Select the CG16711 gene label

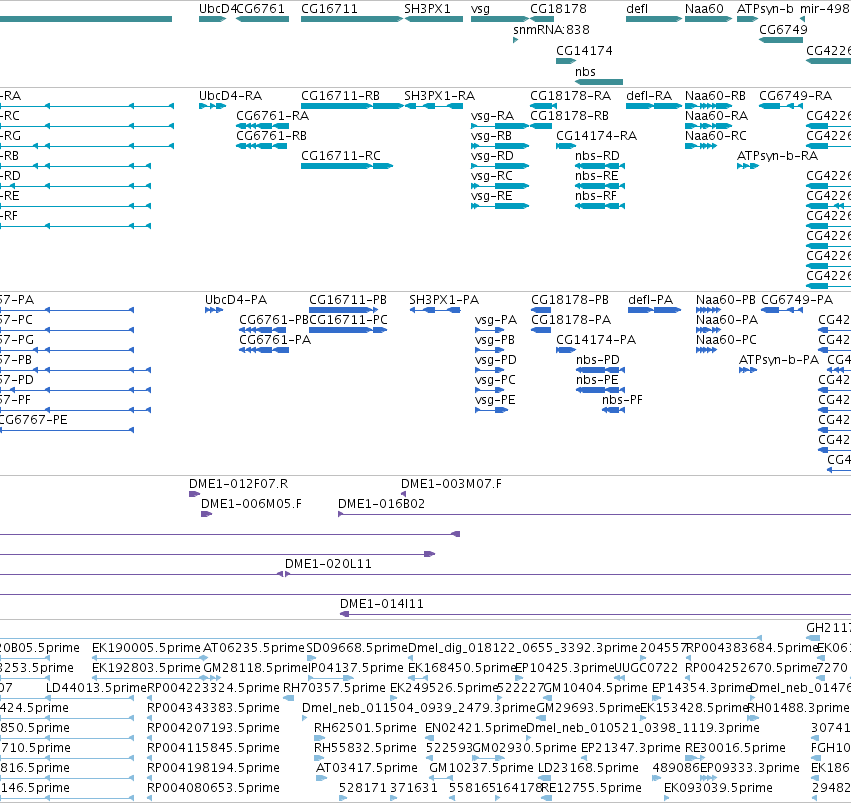[329, 9]
